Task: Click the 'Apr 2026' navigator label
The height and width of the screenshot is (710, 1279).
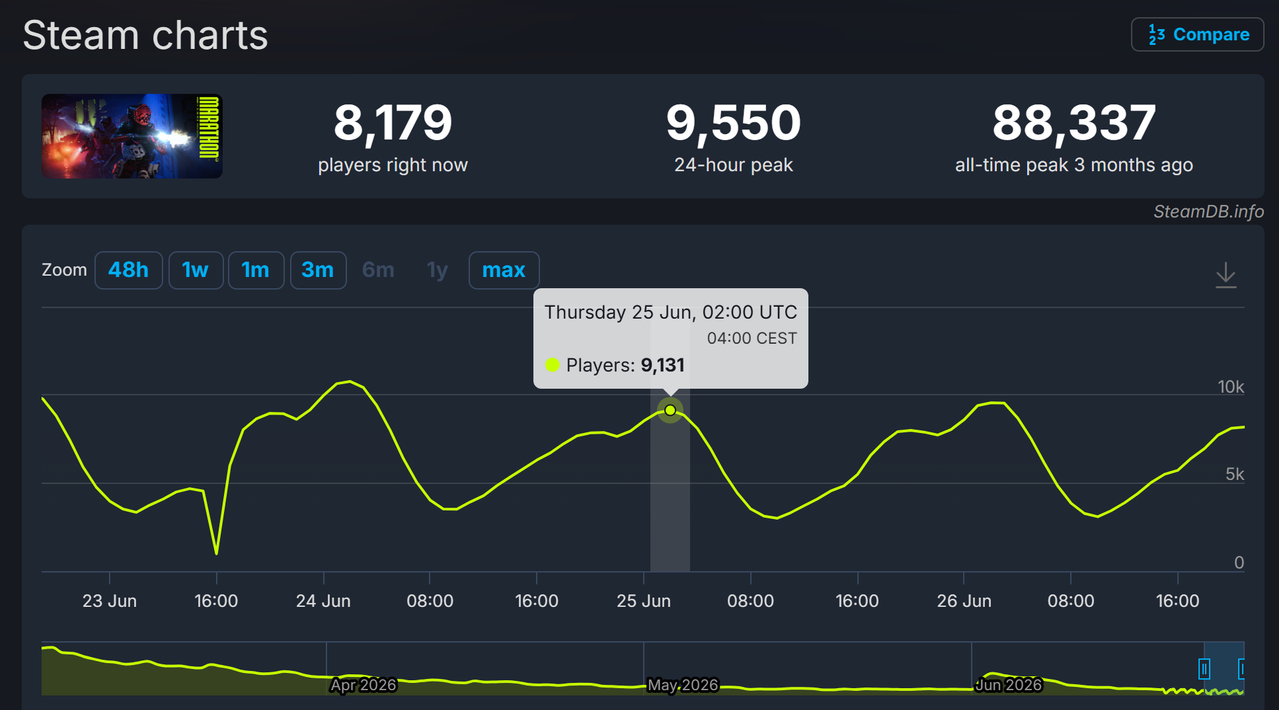Action: pos(364,685)
